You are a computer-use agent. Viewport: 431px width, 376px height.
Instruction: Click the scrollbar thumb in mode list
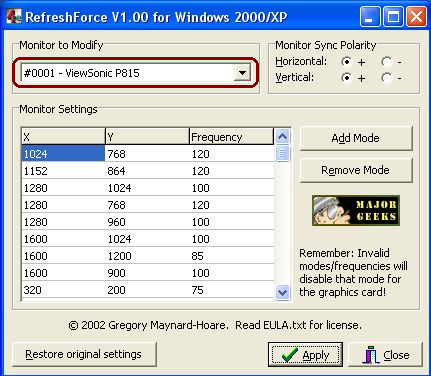(x=283, y=154)
